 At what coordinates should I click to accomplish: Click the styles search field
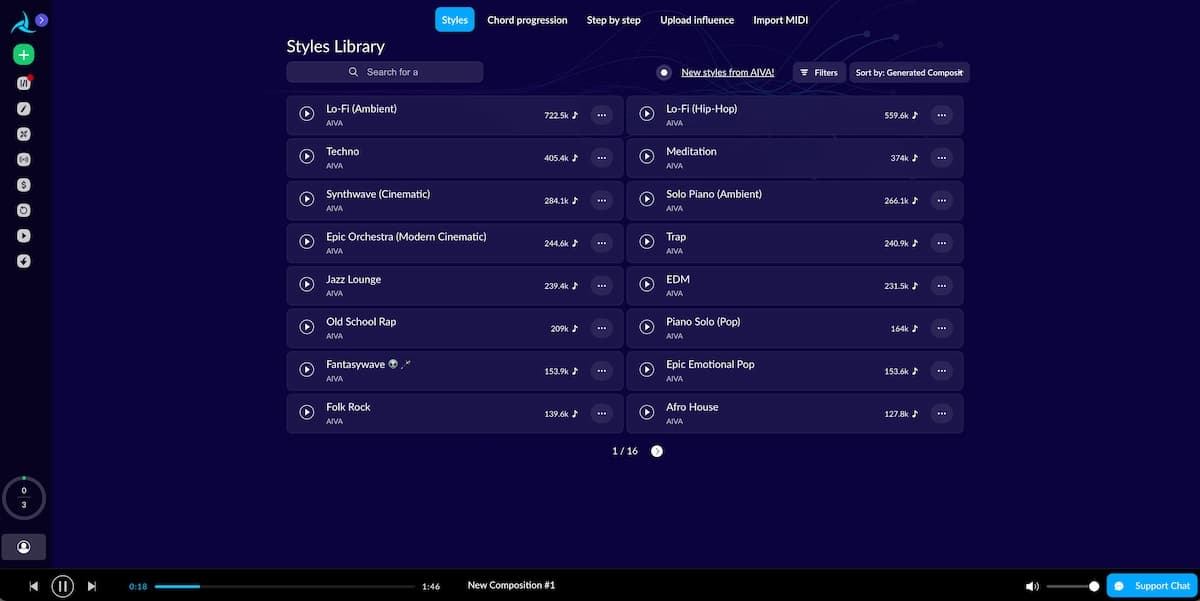click(x=385, y=72)
